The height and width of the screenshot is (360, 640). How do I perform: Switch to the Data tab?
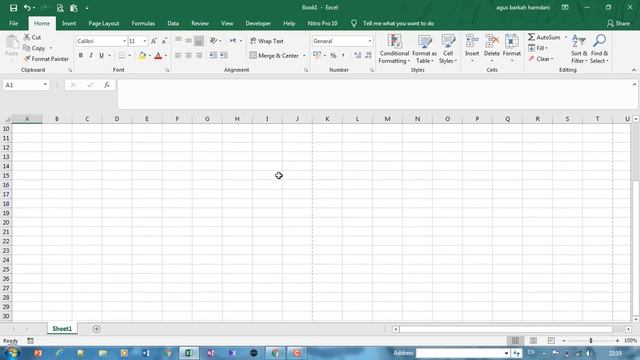[173, 23]
